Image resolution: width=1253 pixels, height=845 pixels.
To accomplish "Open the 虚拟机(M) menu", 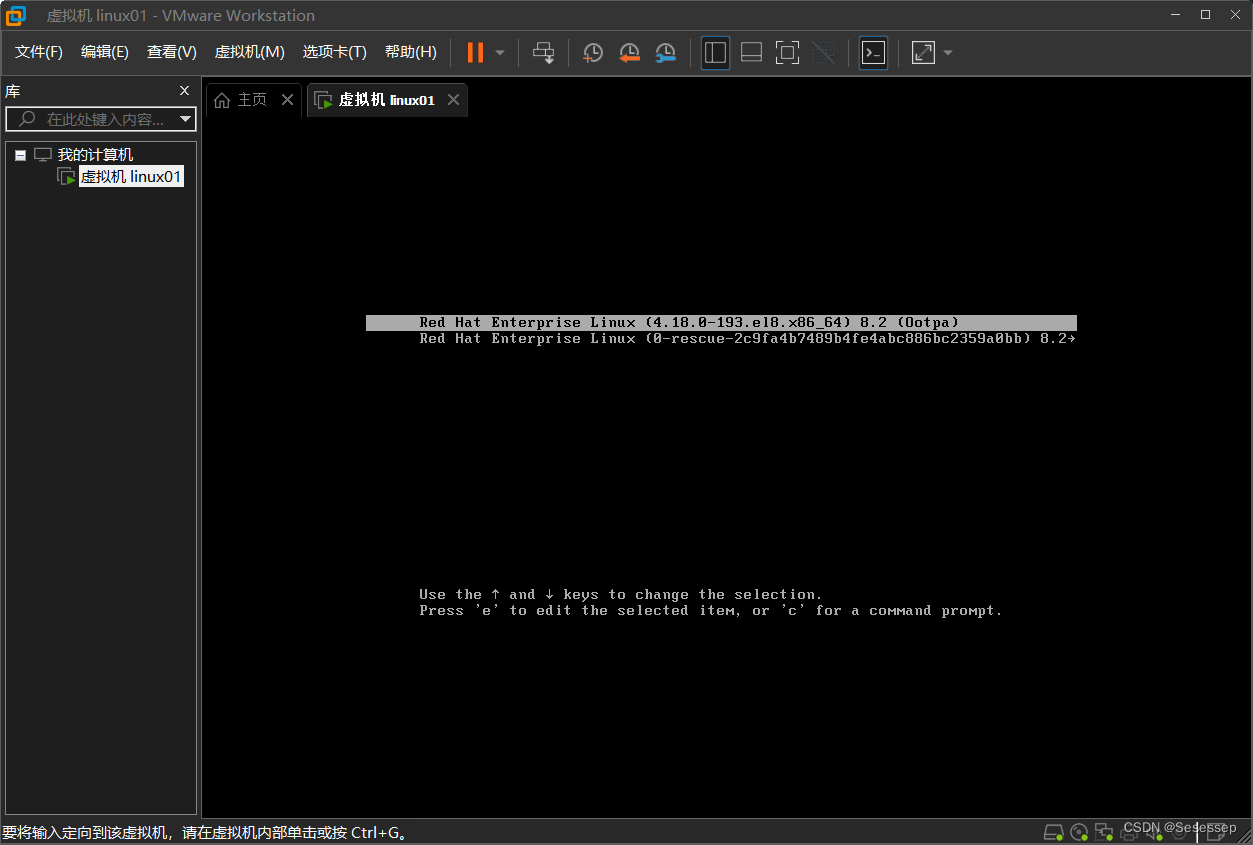I will [x=250, y=52].
